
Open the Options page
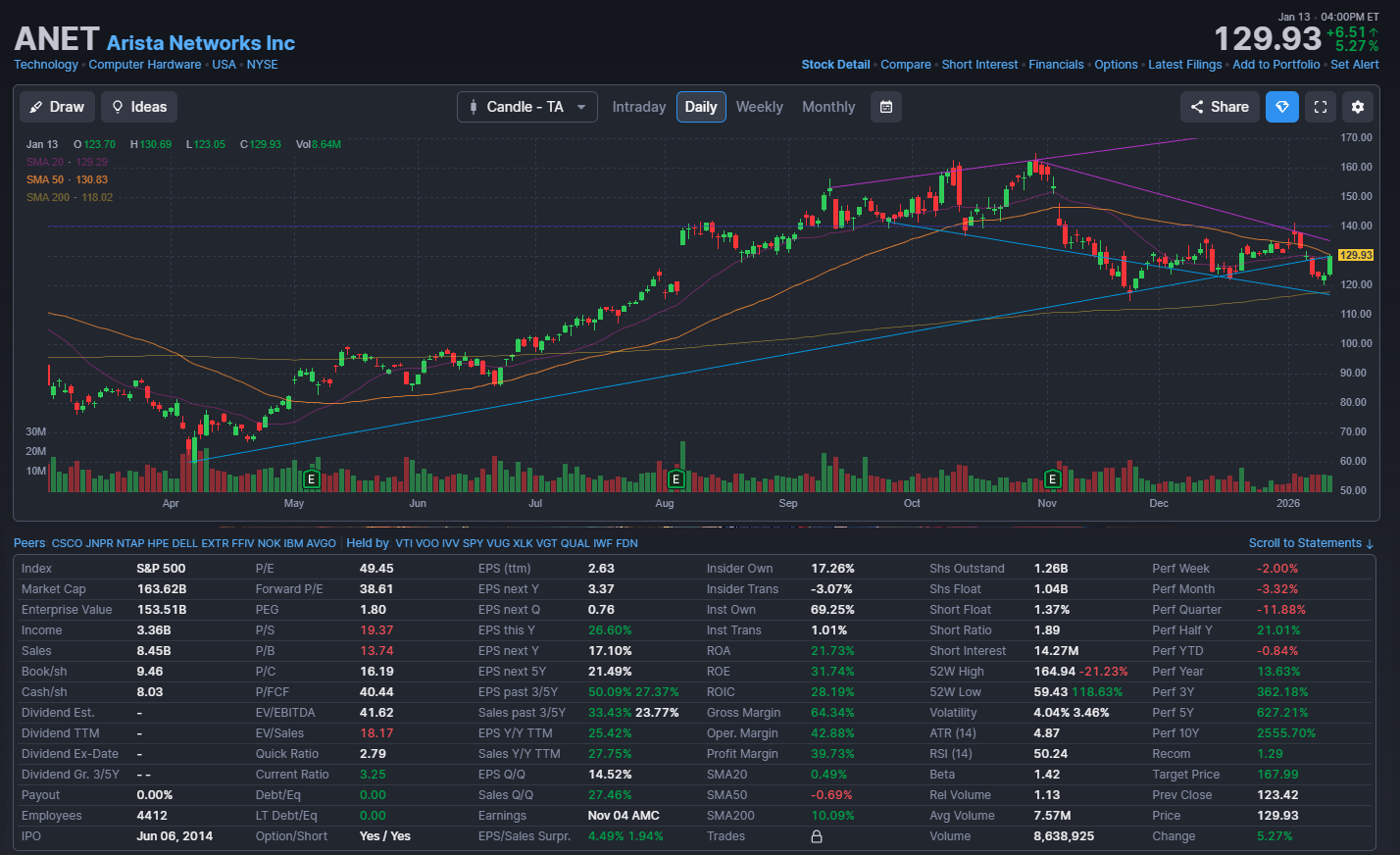click(x=1116, y=65)
